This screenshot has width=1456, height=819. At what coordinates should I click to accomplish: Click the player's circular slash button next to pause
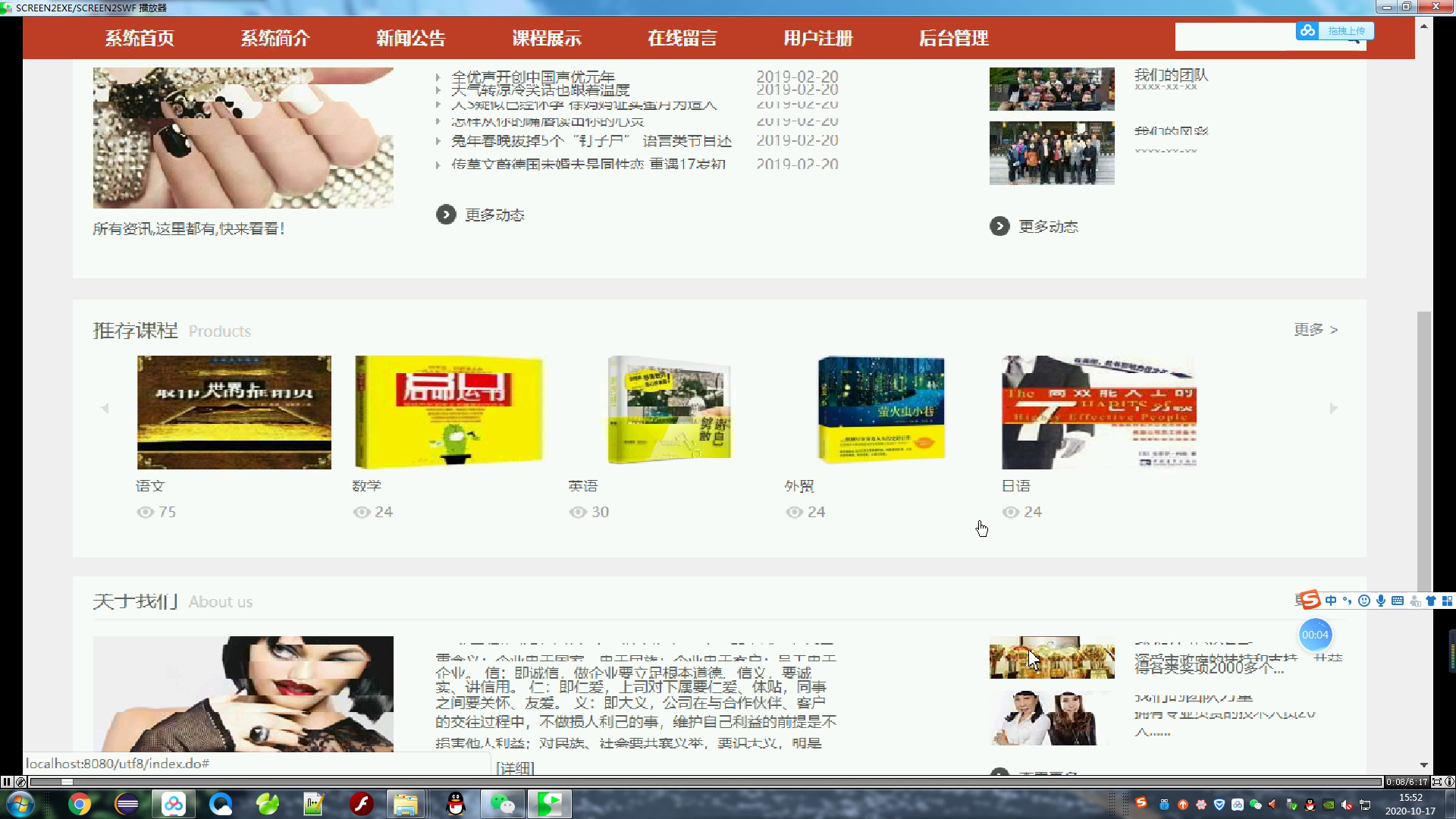click(x=20, y=782)
